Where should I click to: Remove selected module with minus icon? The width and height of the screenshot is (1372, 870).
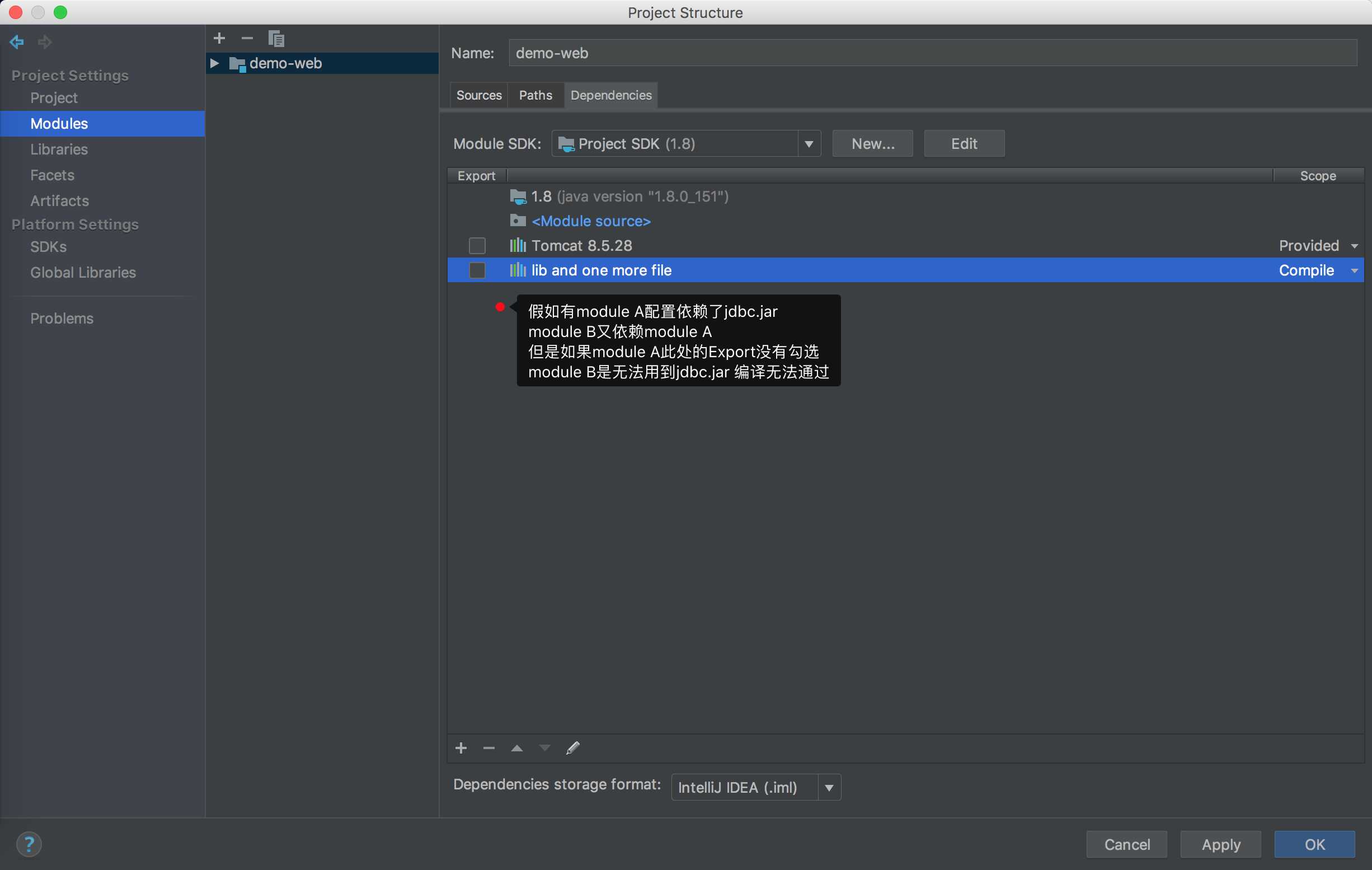(247, 38)
